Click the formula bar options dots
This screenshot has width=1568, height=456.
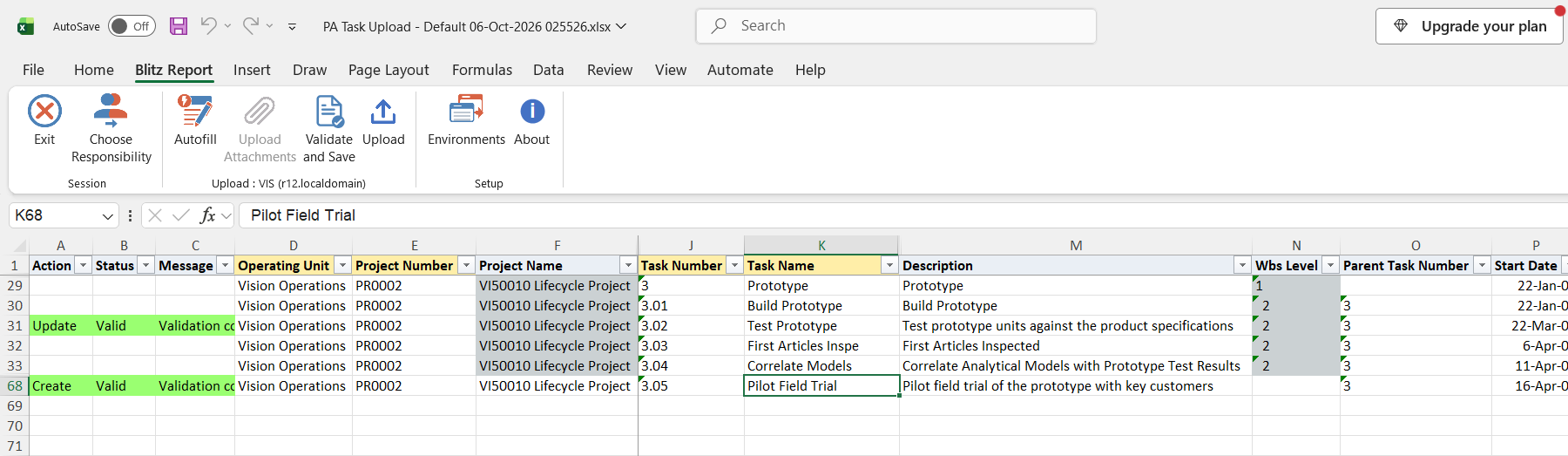coord(130,215)
